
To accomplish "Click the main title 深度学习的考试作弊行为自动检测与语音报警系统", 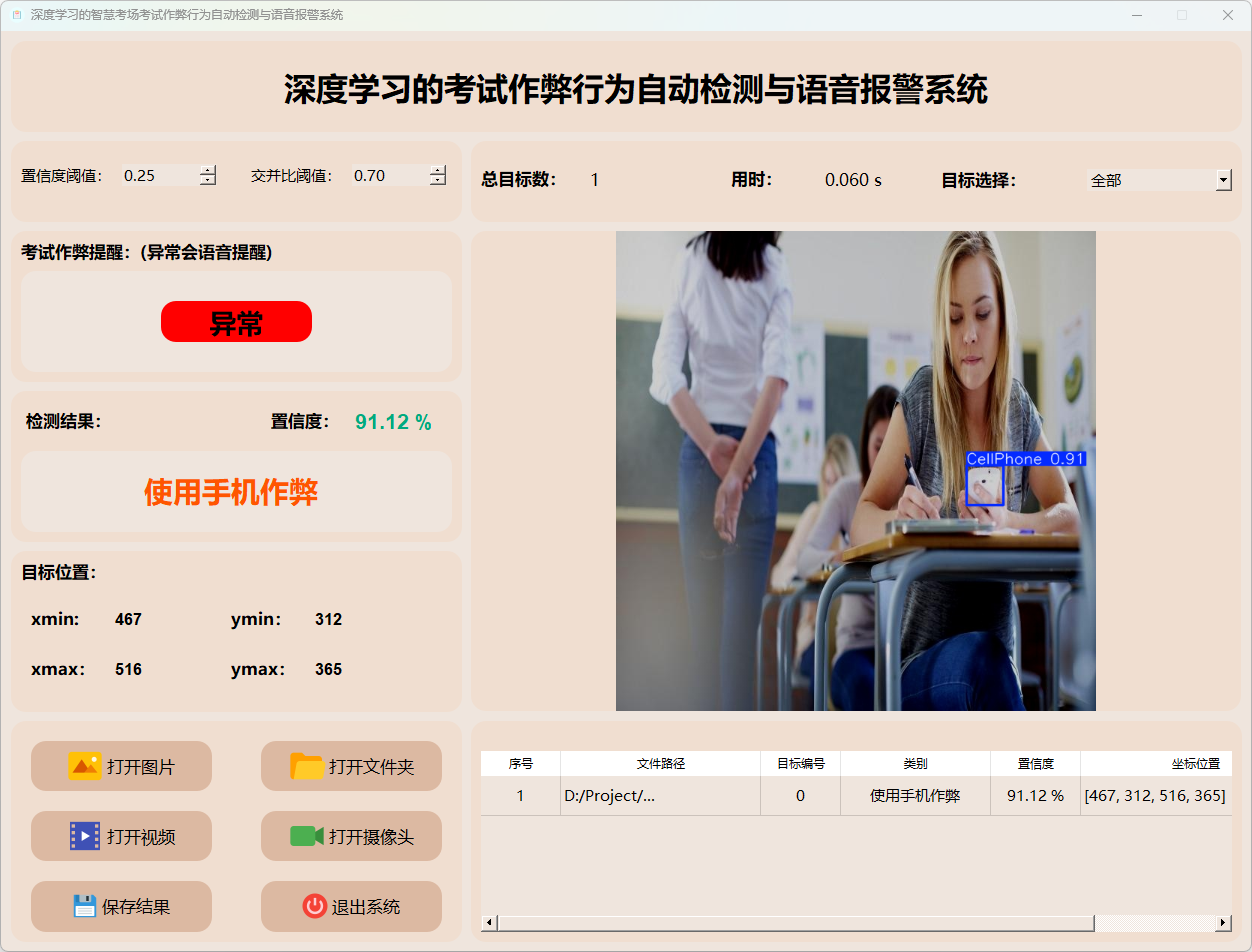I will coord(636,89).
